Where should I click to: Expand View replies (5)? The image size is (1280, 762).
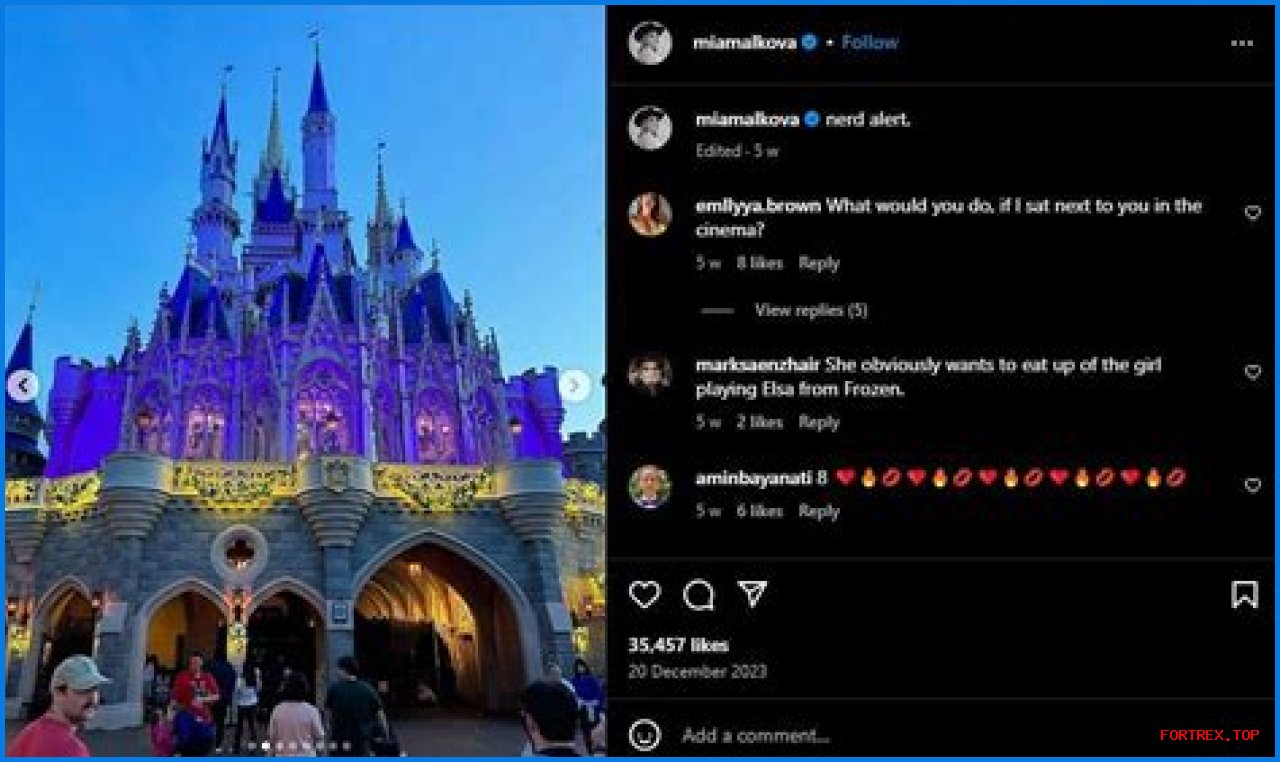pos(811,310)
